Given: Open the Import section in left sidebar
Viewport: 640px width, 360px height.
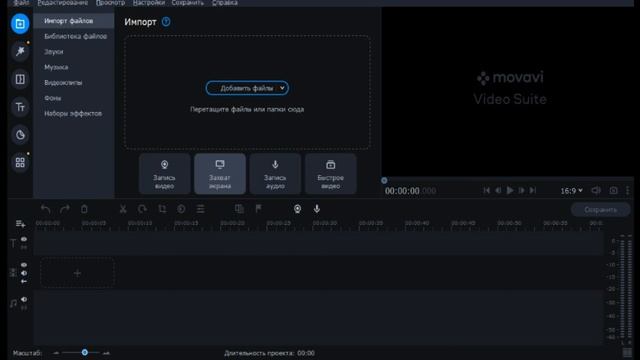Looking at the screenshot, I should point(20,24).
